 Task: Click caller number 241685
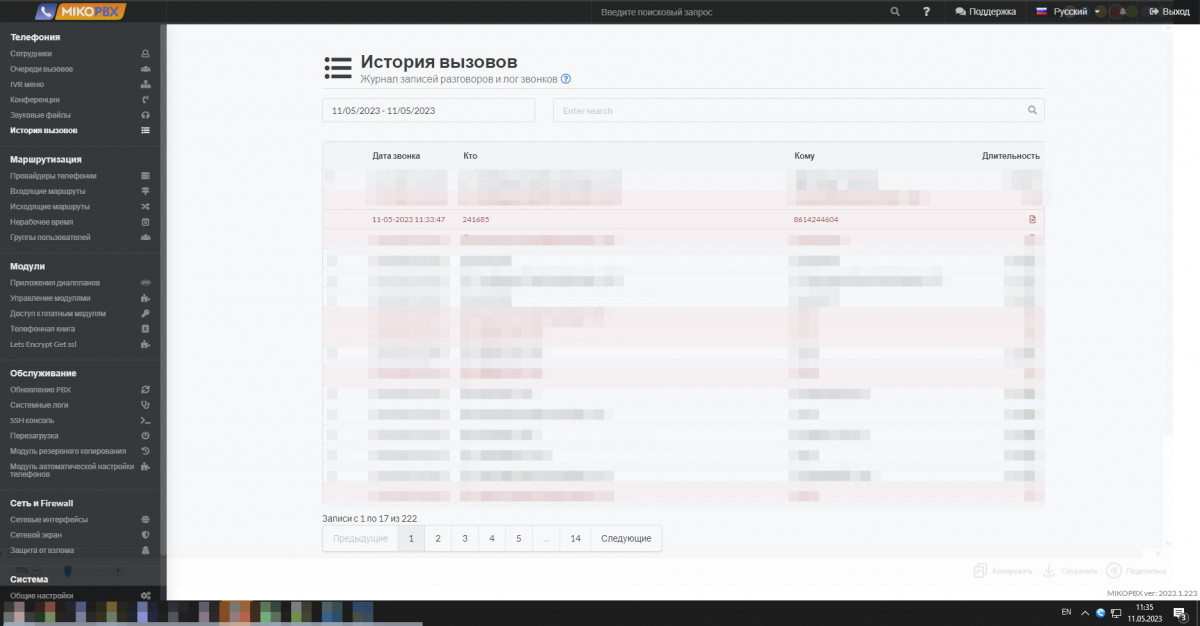click(x=476, y=219)
